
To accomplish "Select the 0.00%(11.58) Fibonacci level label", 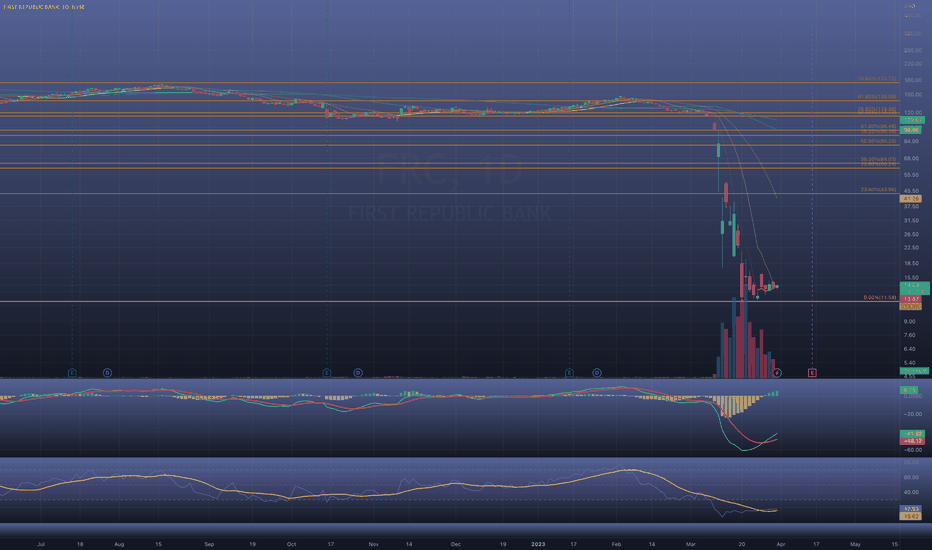I will [880, 297].
